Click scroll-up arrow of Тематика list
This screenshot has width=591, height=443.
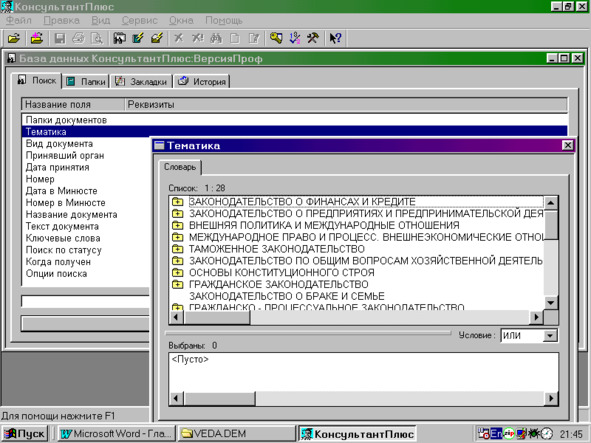[x=551, y=203]
